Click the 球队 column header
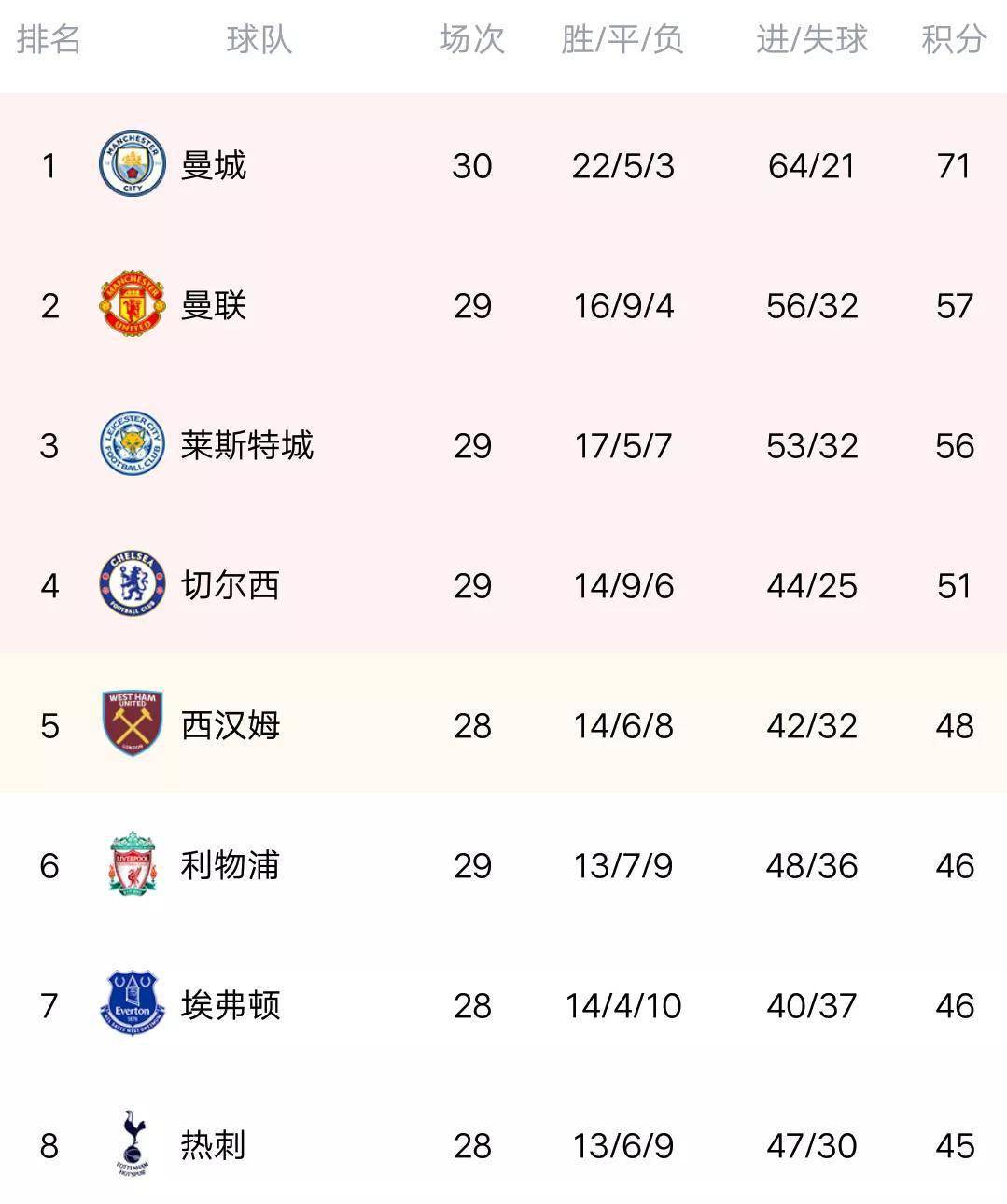1007x1204 pixels. tap(259, 39)
